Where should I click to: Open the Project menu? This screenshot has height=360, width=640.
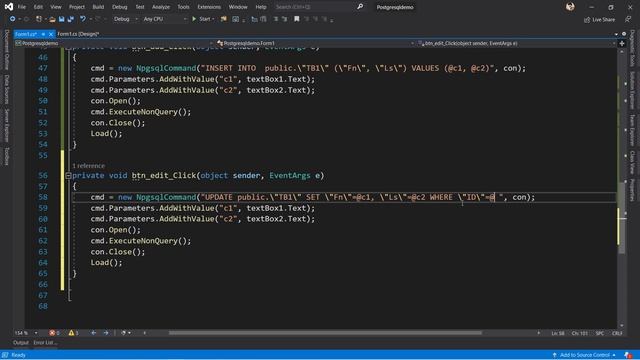click(x=77, y=7)
